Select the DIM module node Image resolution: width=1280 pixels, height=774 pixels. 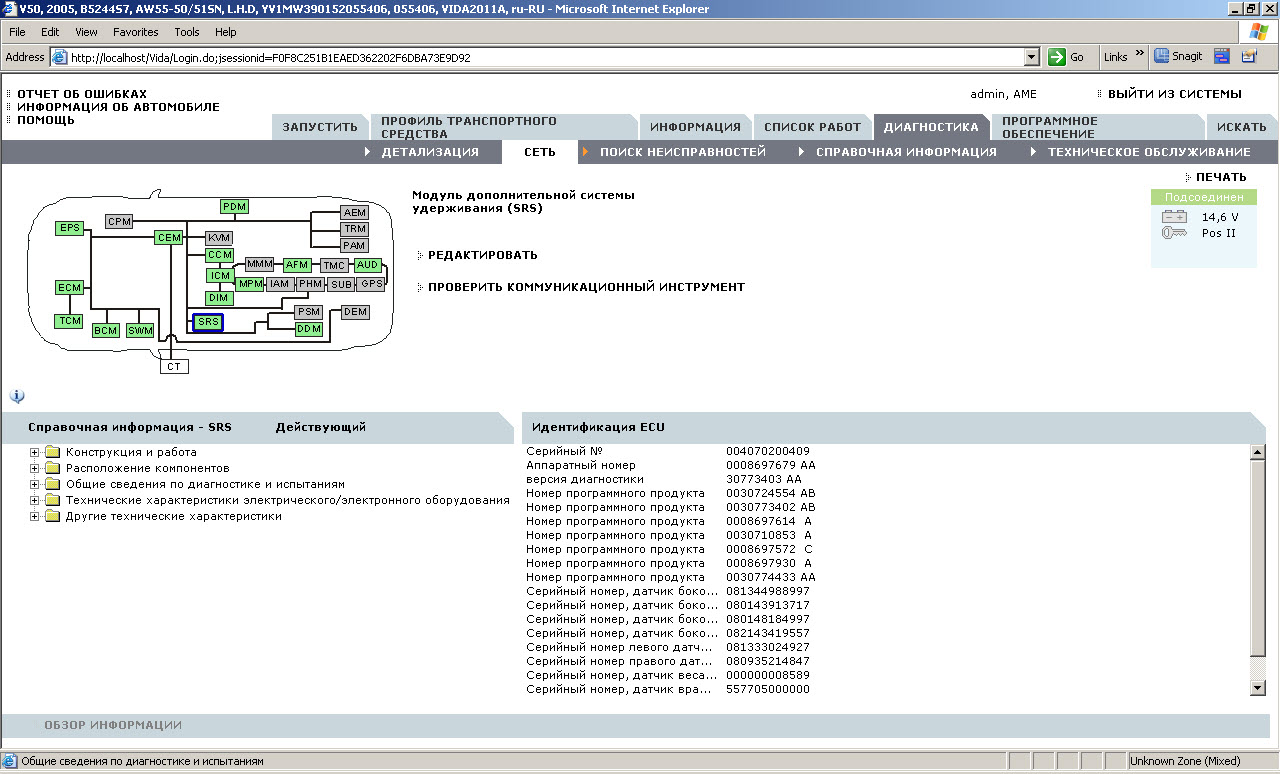click(219, 298)
